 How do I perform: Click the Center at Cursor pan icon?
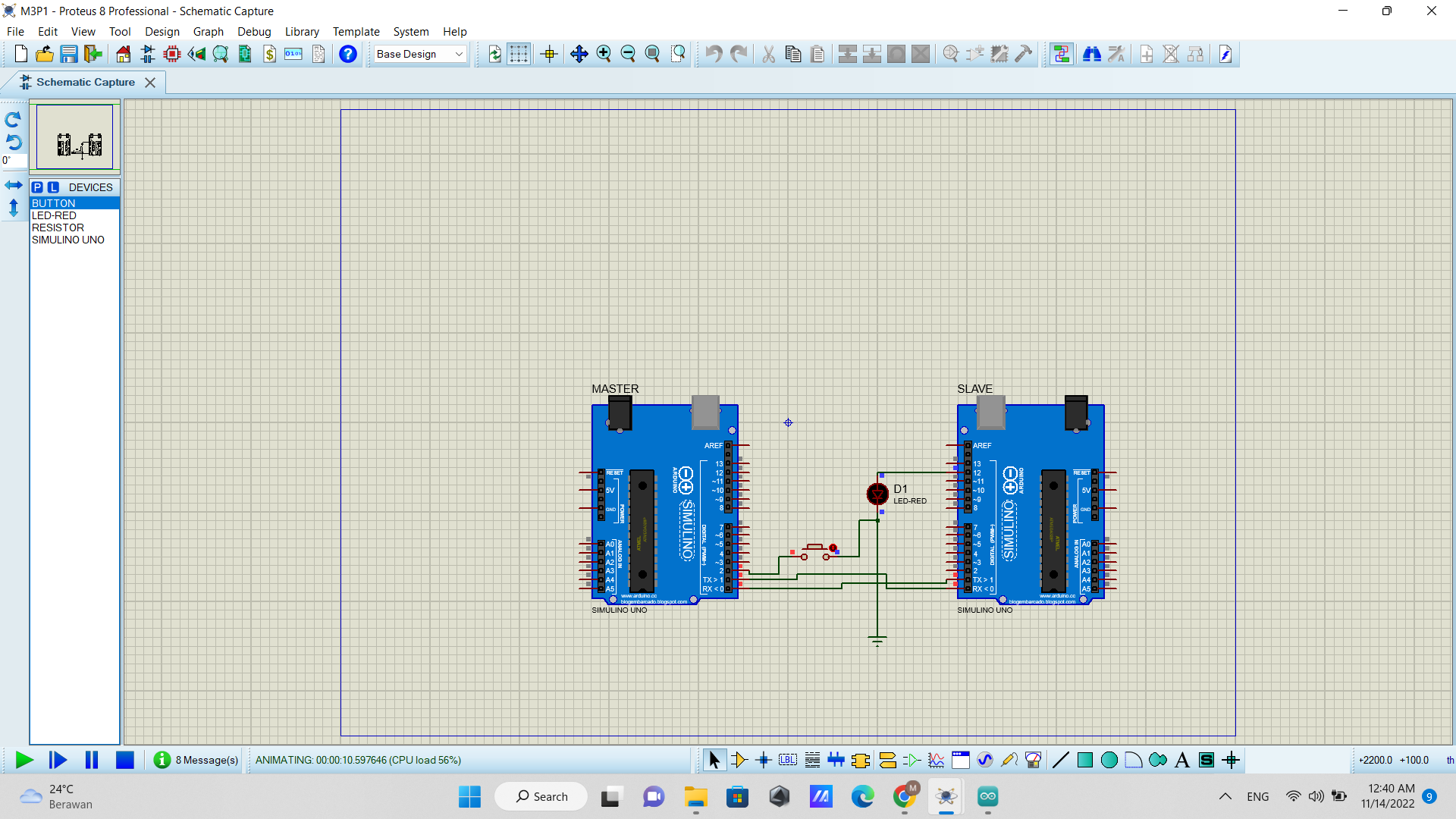[579, 54]
